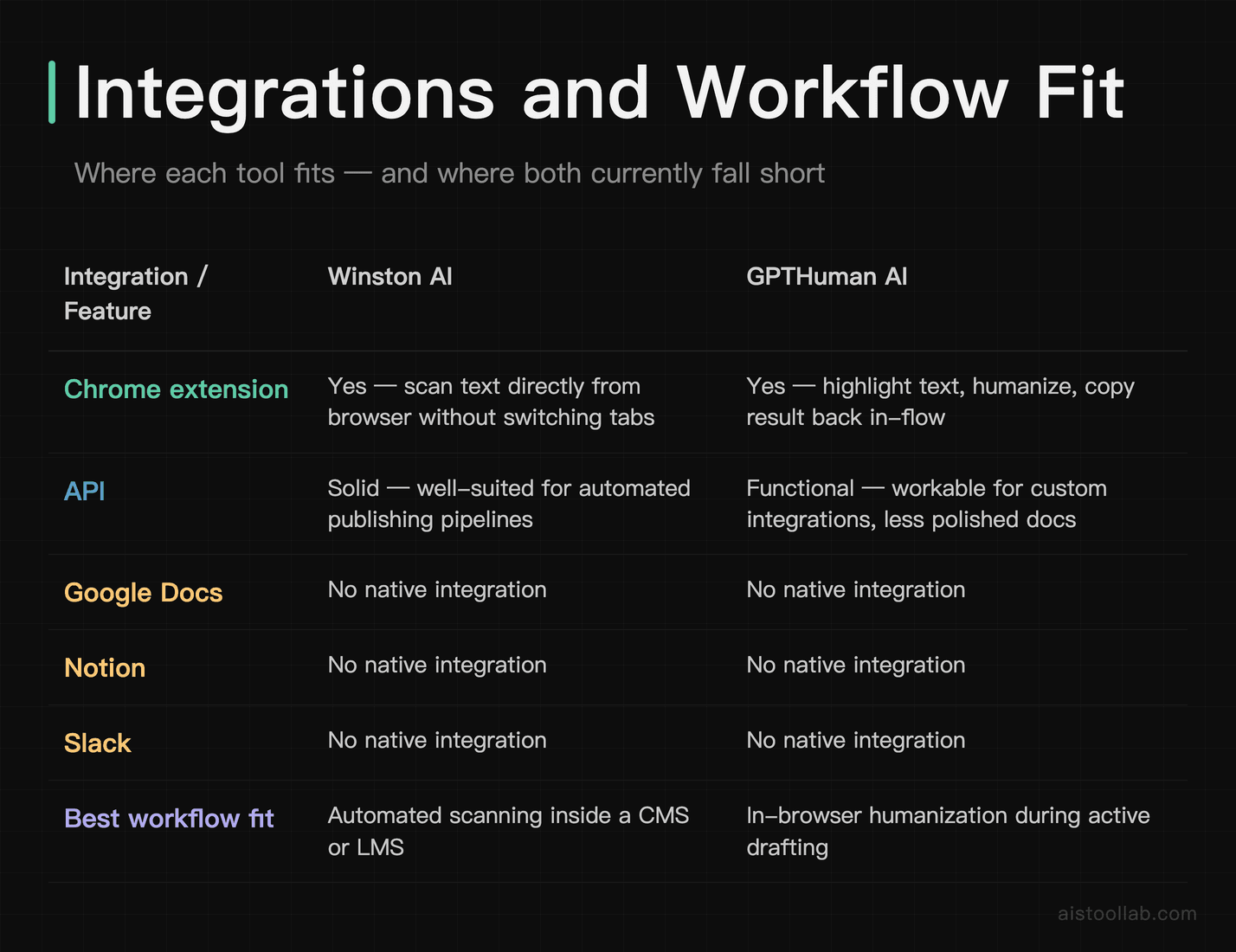Screen dimensions: 1236x952
Task: Select the 'GPTHuman AI' column header
Action: click(827, 277)
